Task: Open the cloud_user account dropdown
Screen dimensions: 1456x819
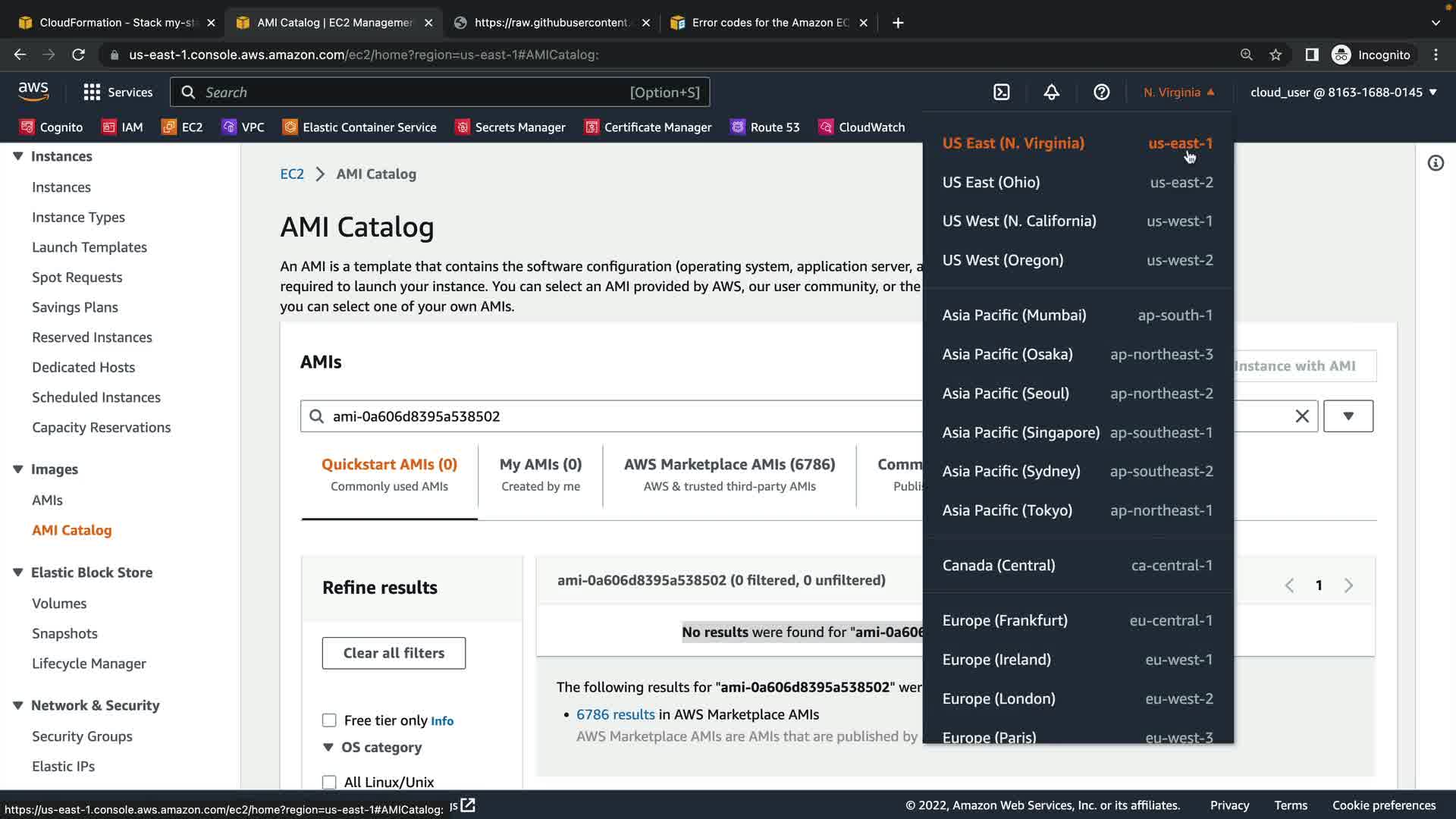Action: click(x=1343, y=93)
